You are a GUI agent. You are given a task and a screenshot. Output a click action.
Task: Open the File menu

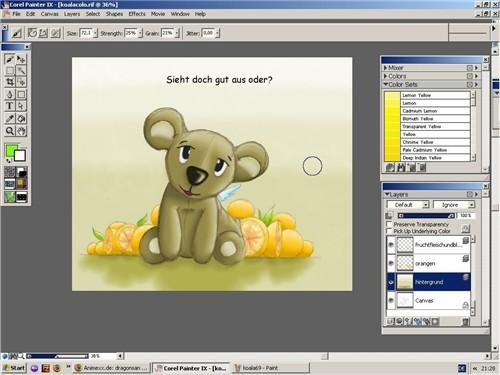tap(16, 14)
